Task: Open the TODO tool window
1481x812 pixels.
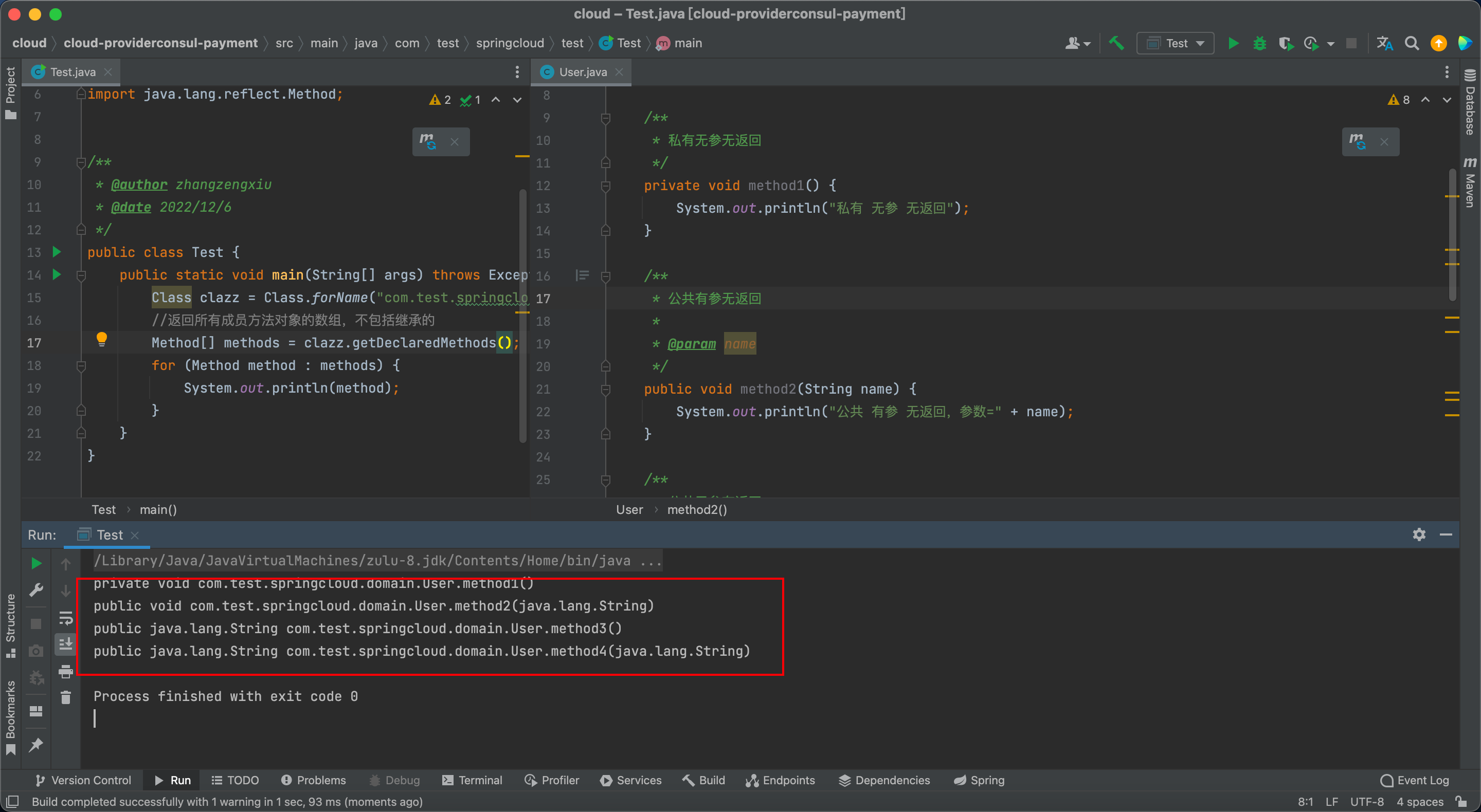Action: point(235,780)
